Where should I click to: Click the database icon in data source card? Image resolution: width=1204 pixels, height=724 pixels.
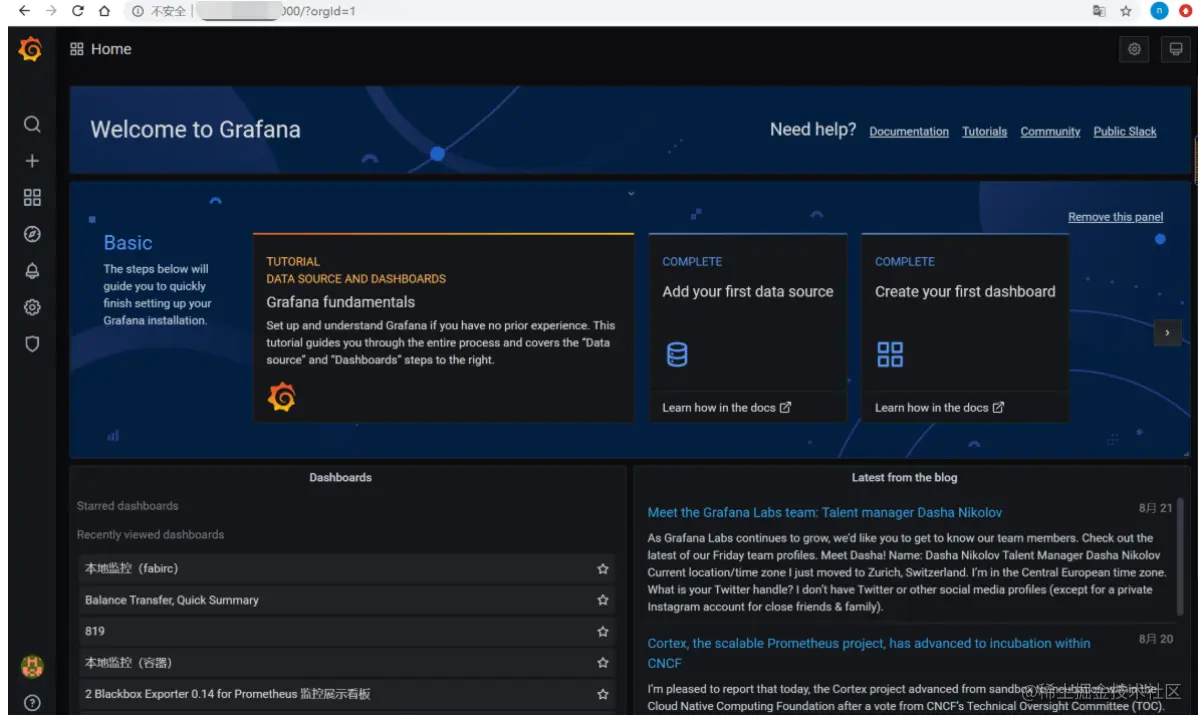coord(677,354)
